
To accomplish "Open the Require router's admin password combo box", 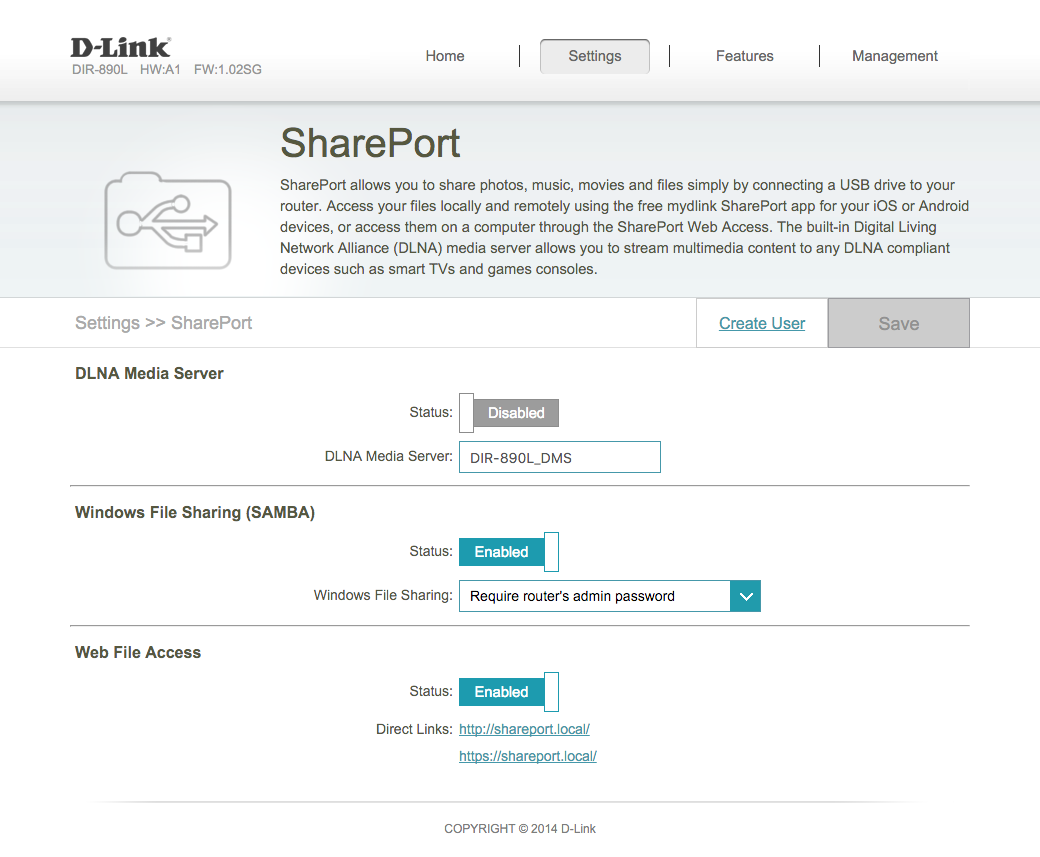I will coord(595,596).
